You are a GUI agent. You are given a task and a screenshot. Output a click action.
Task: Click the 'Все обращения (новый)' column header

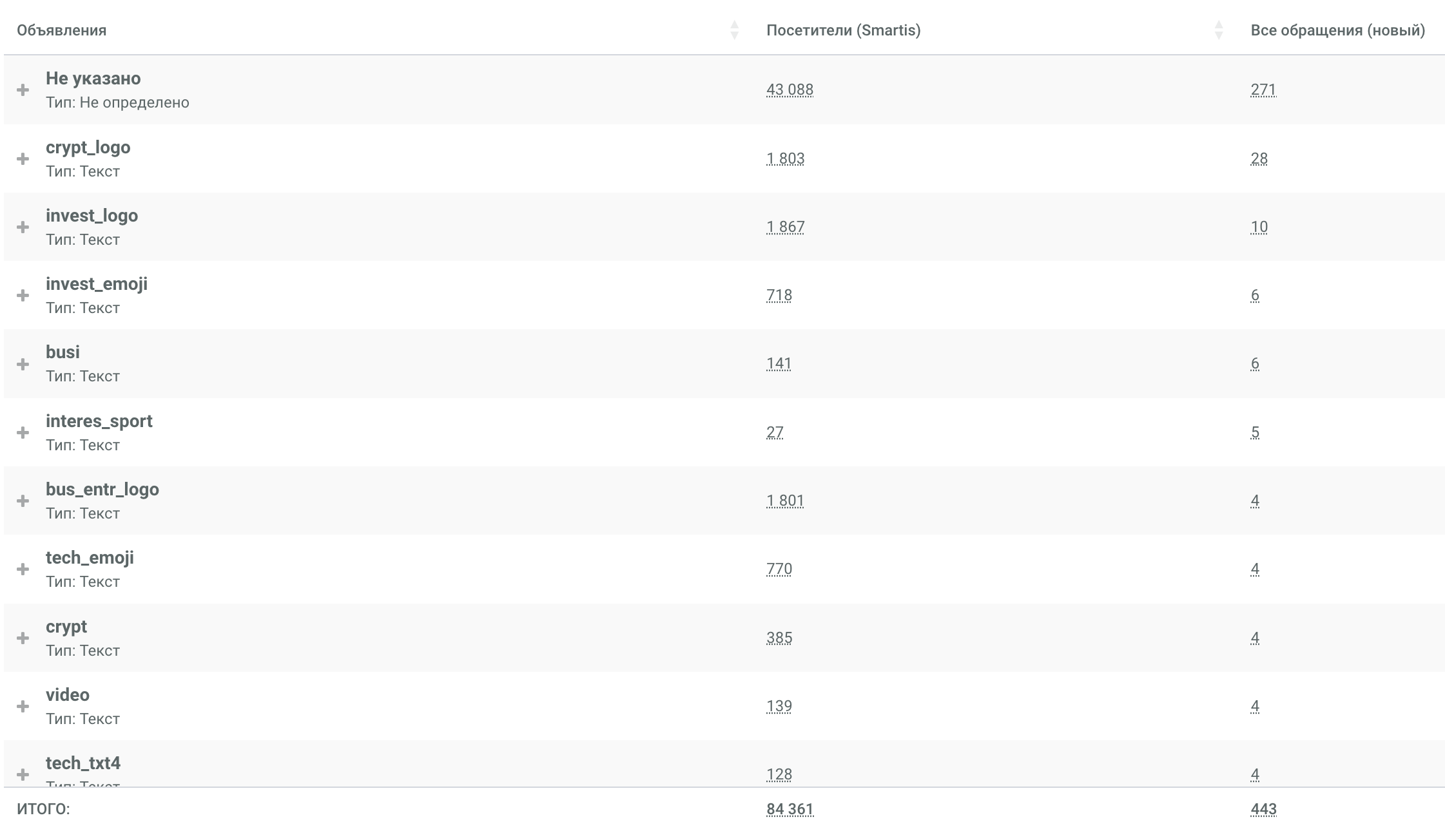pos(1337,30)
